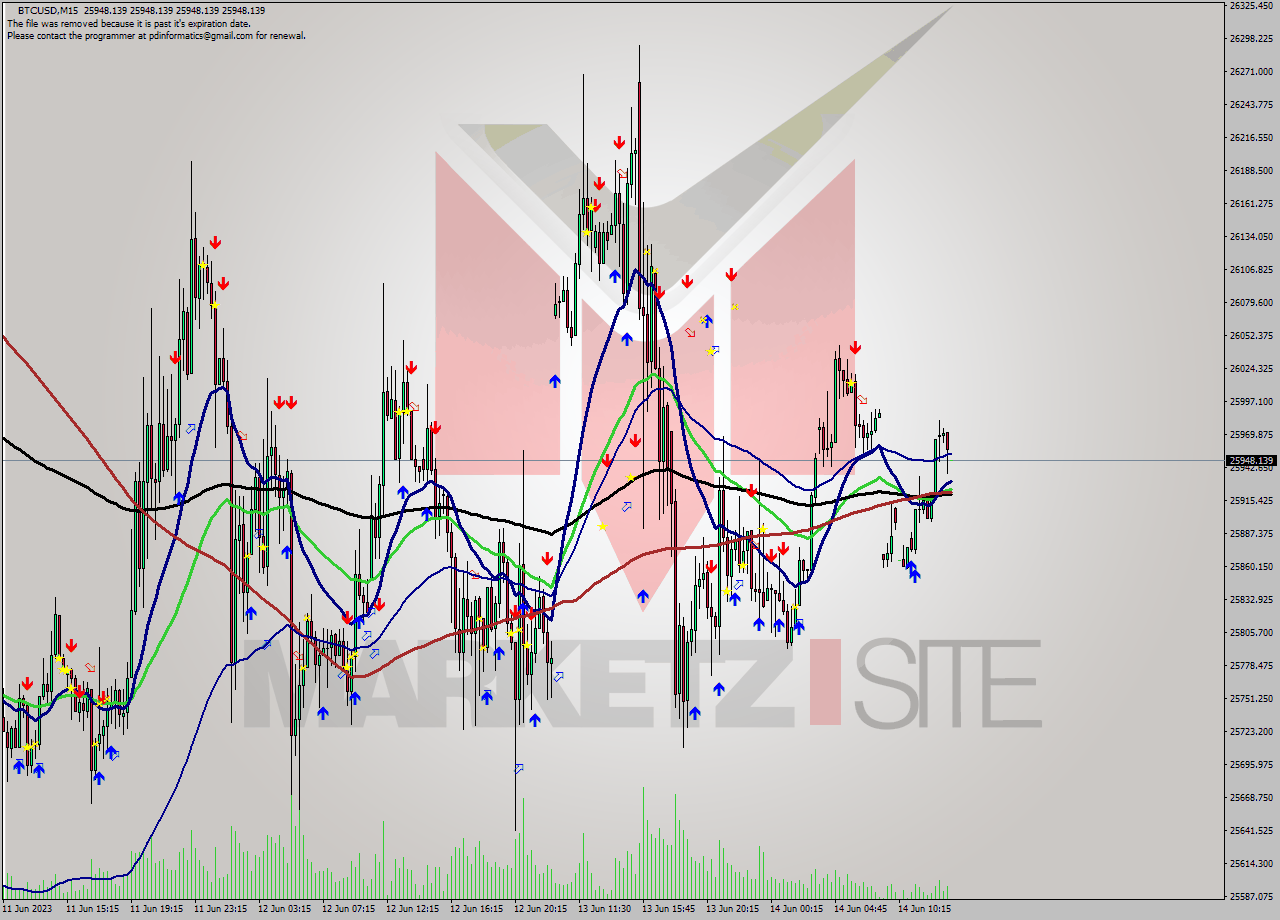Click the 25805.700 price axis label
1280x920 pixels.
1252,633
